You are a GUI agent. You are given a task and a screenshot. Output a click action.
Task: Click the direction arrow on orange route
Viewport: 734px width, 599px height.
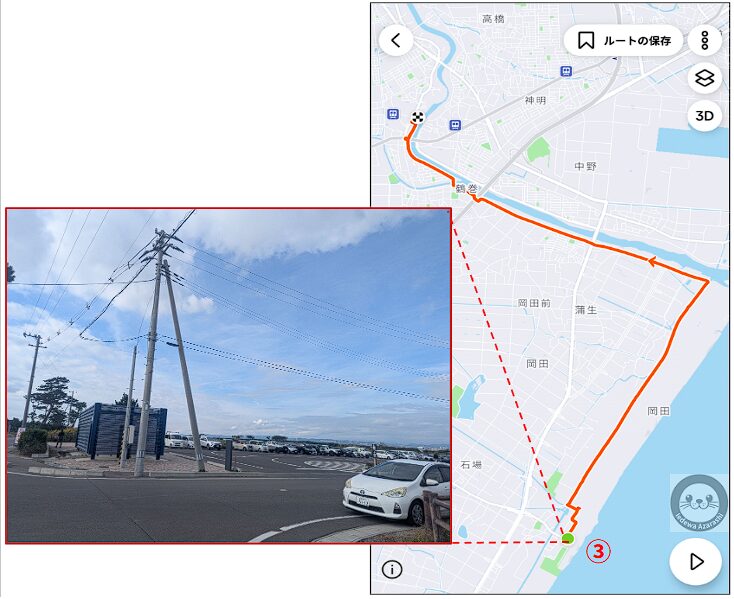pos(651,261)
